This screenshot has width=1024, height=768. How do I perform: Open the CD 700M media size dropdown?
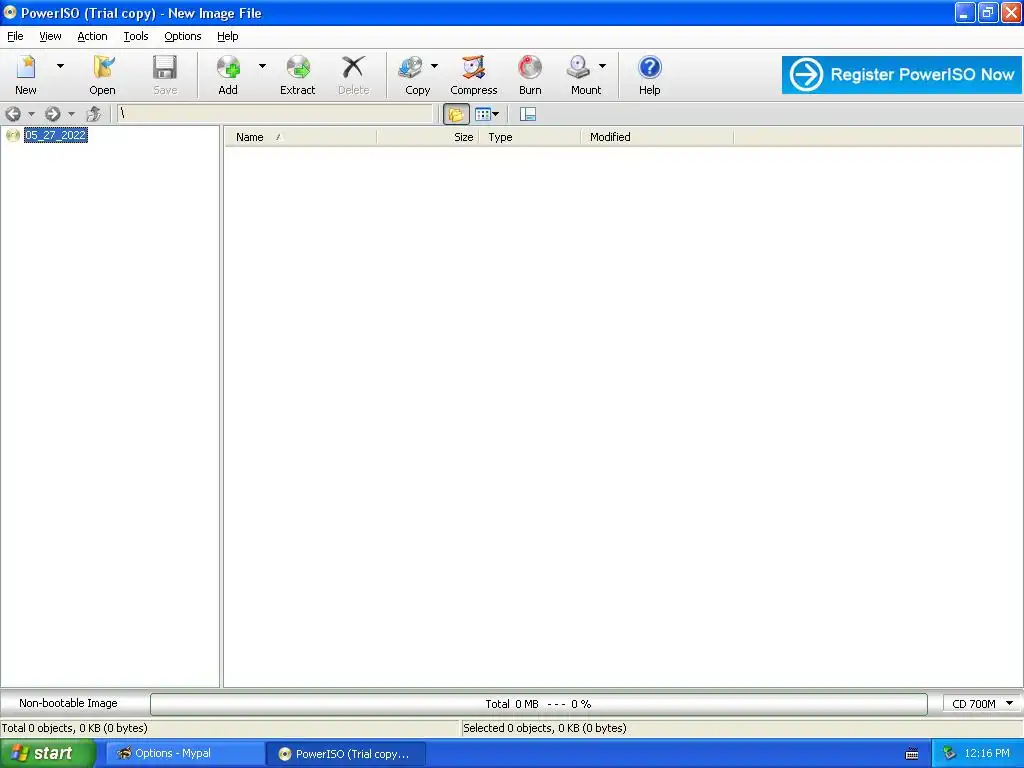tap(982, 703)
